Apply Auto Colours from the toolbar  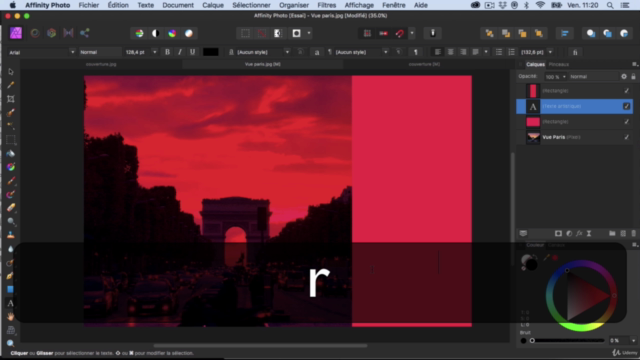172,33
